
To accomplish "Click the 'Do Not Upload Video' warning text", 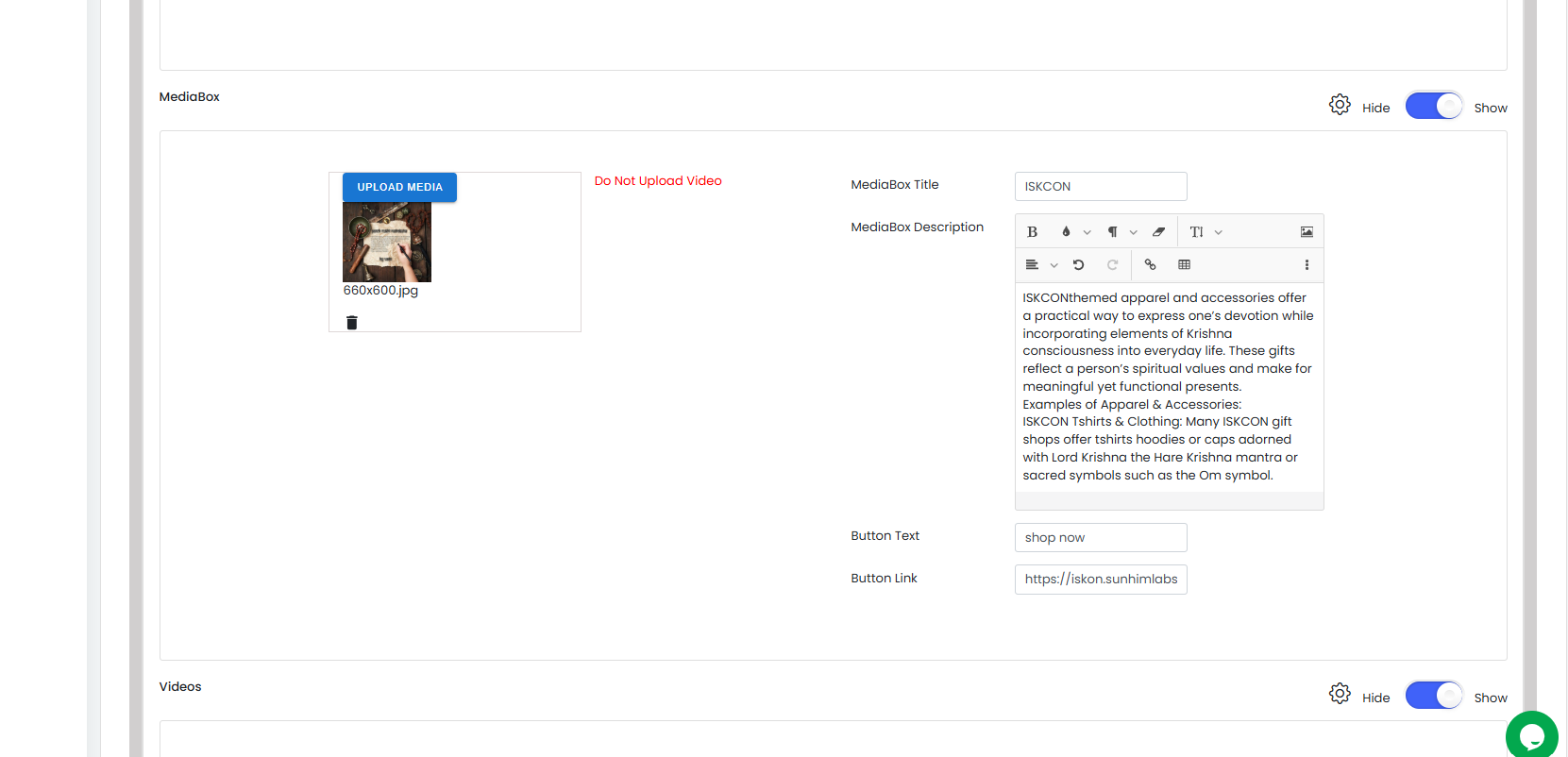I will 658,181.
